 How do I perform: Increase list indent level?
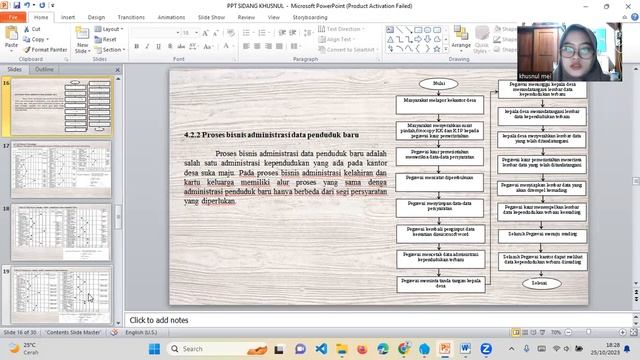point(293,33)
